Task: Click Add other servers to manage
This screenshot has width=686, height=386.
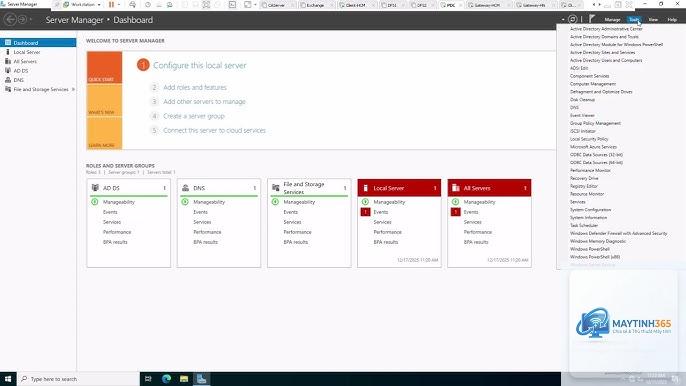Action: click(x=204, y=102)
